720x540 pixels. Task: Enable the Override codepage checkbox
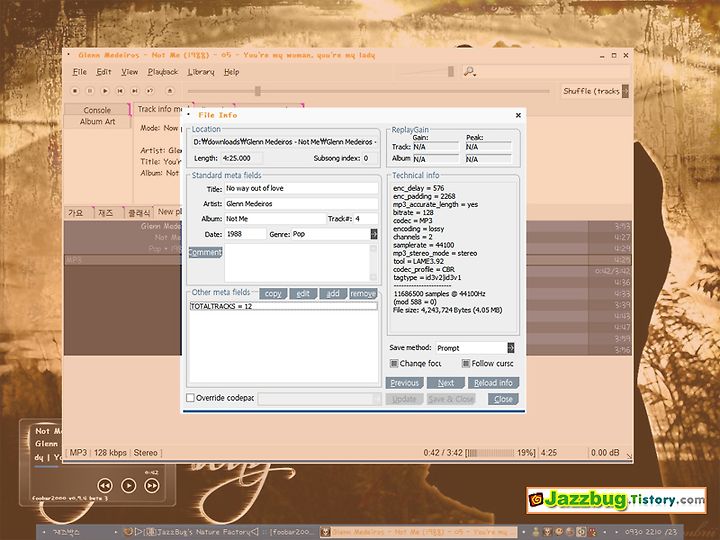[x=191, y=398]
